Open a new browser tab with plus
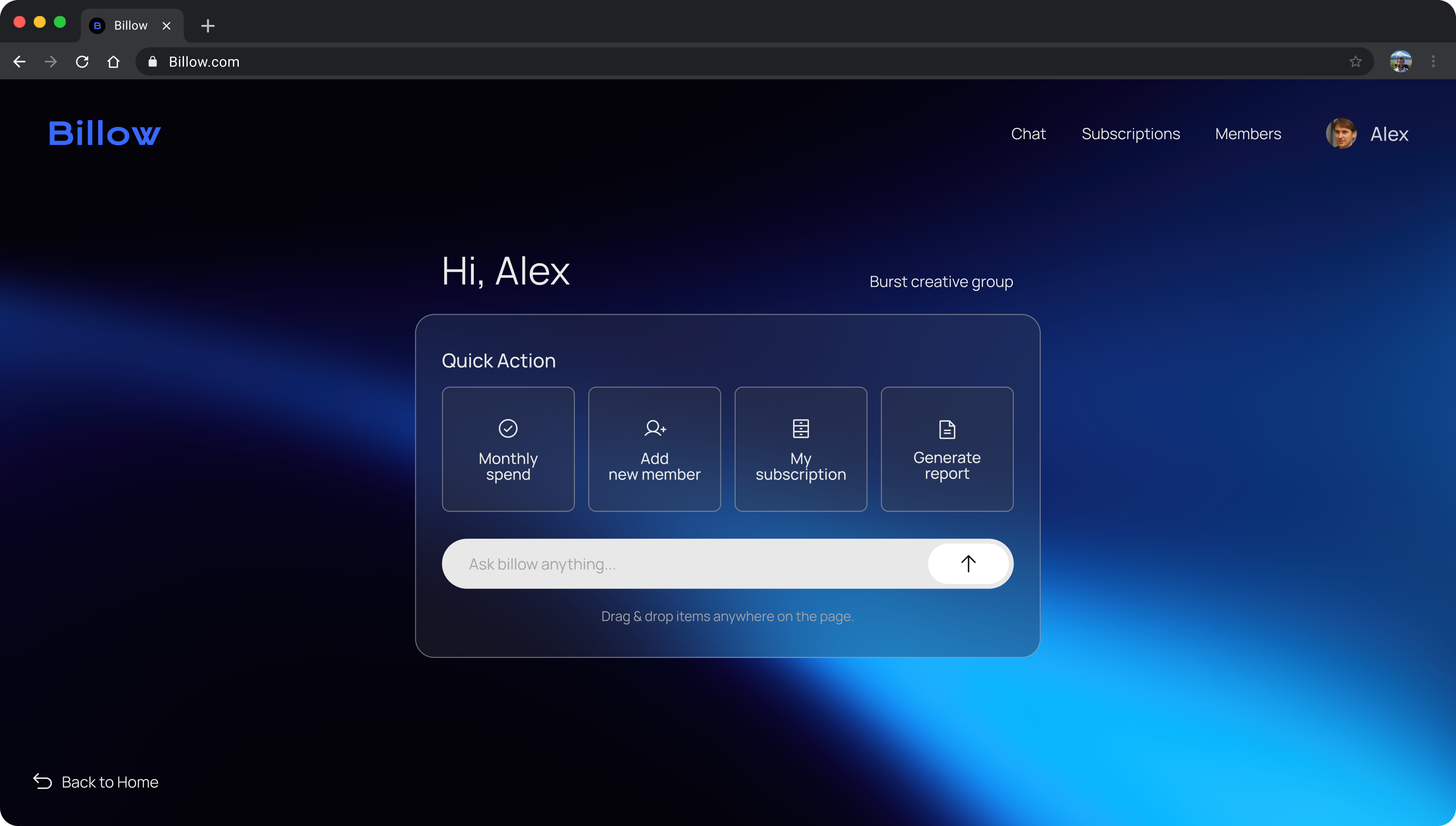This screenshot has width=1456, height=826. pos(208,26)
